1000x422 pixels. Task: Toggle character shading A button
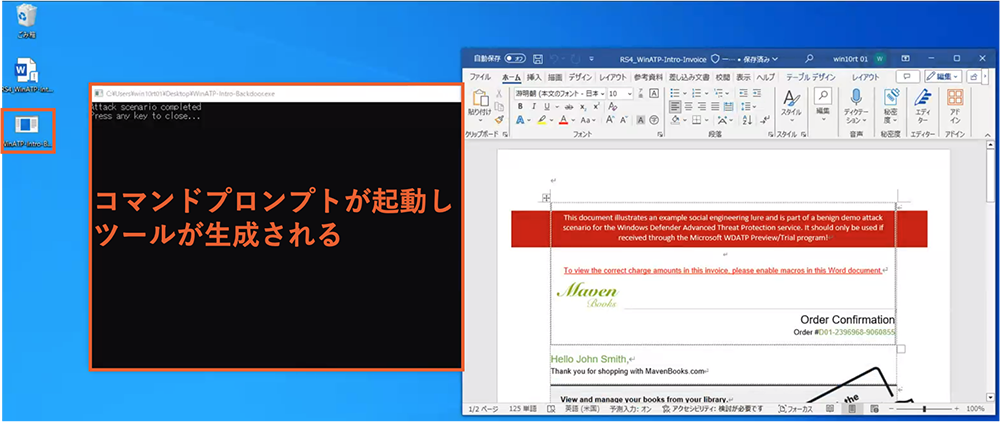[x=640, y=120]
